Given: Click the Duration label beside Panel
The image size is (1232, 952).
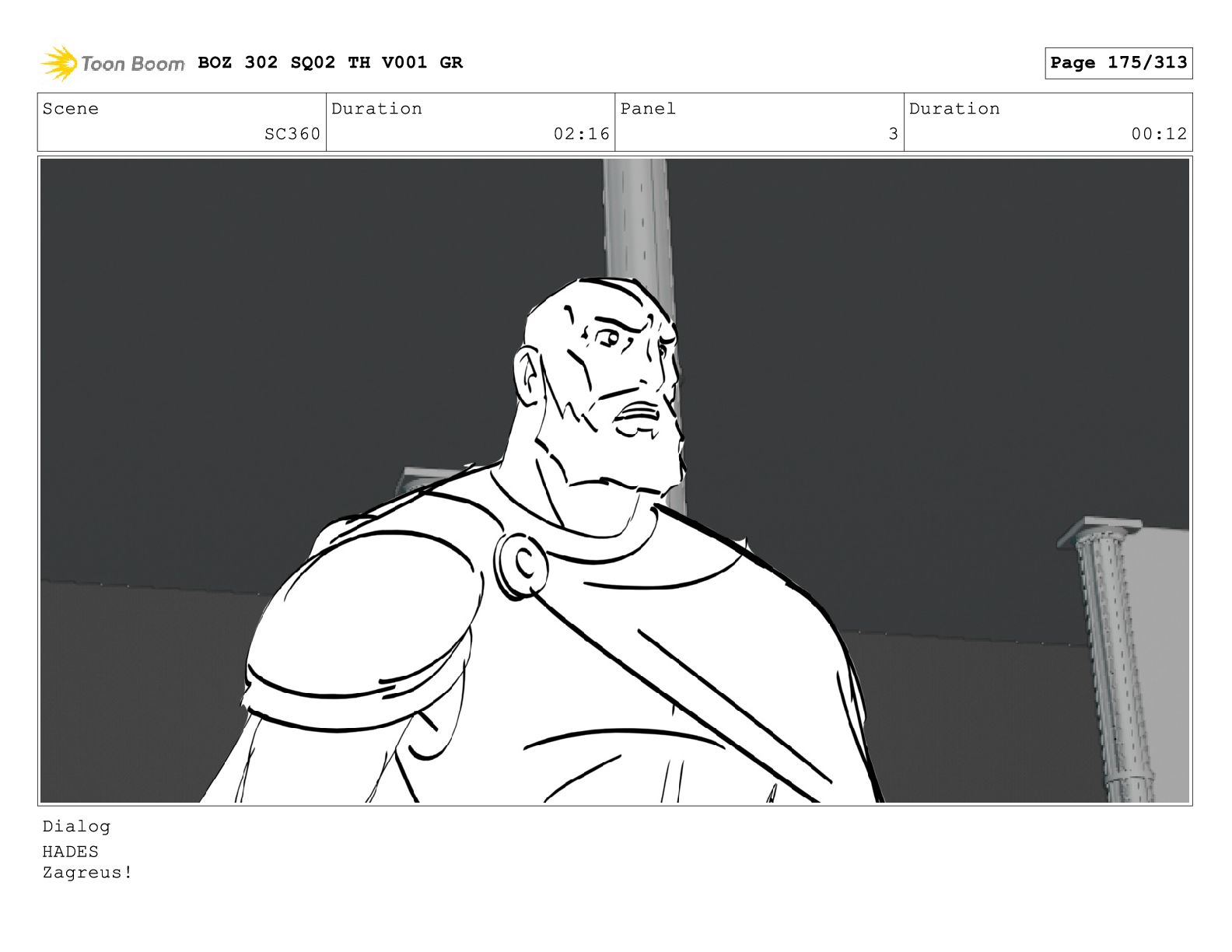Looking at the screenshot, I should pos(954,109).
